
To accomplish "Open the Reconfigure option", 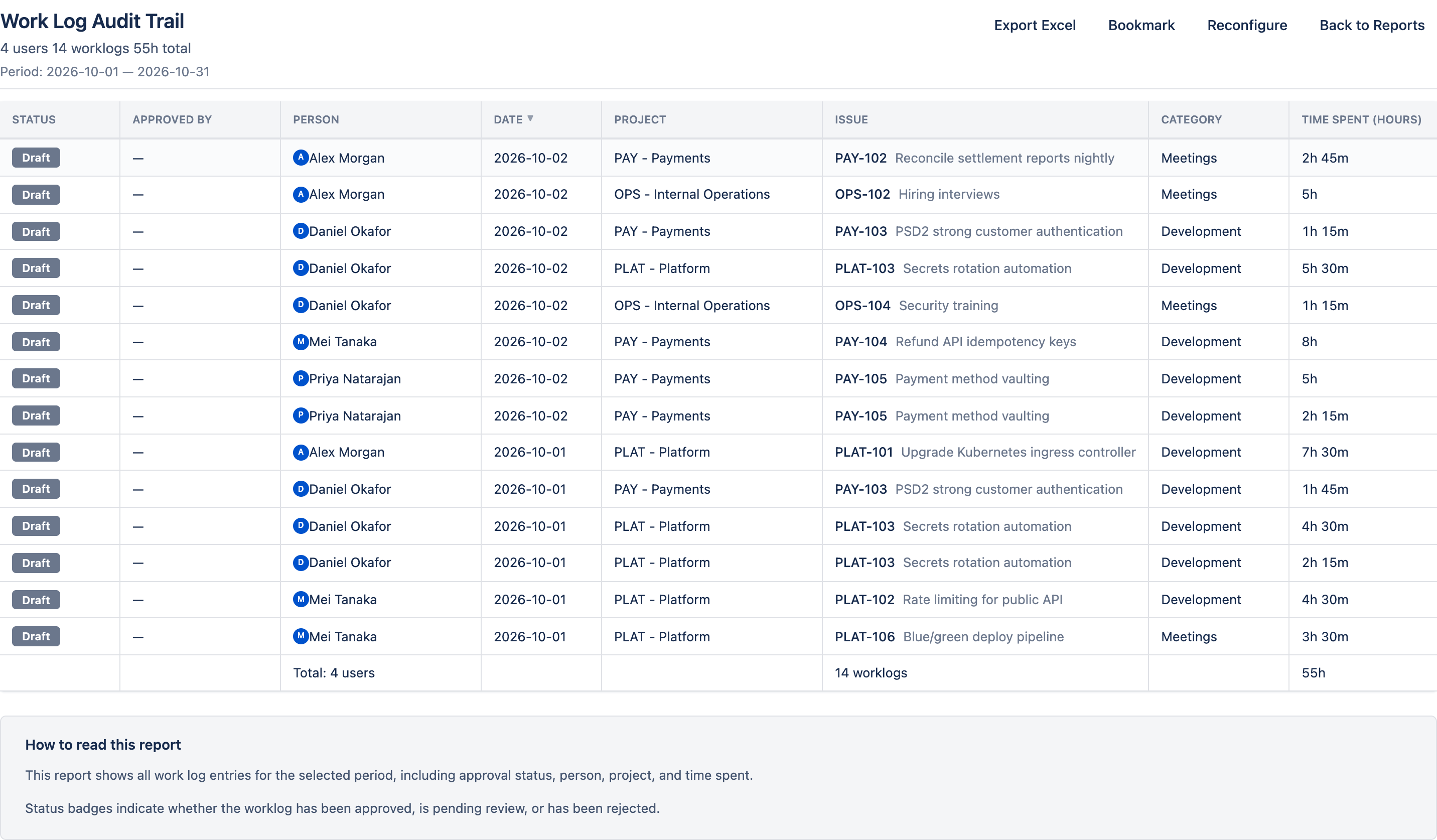I will (x=1247, y=25).
